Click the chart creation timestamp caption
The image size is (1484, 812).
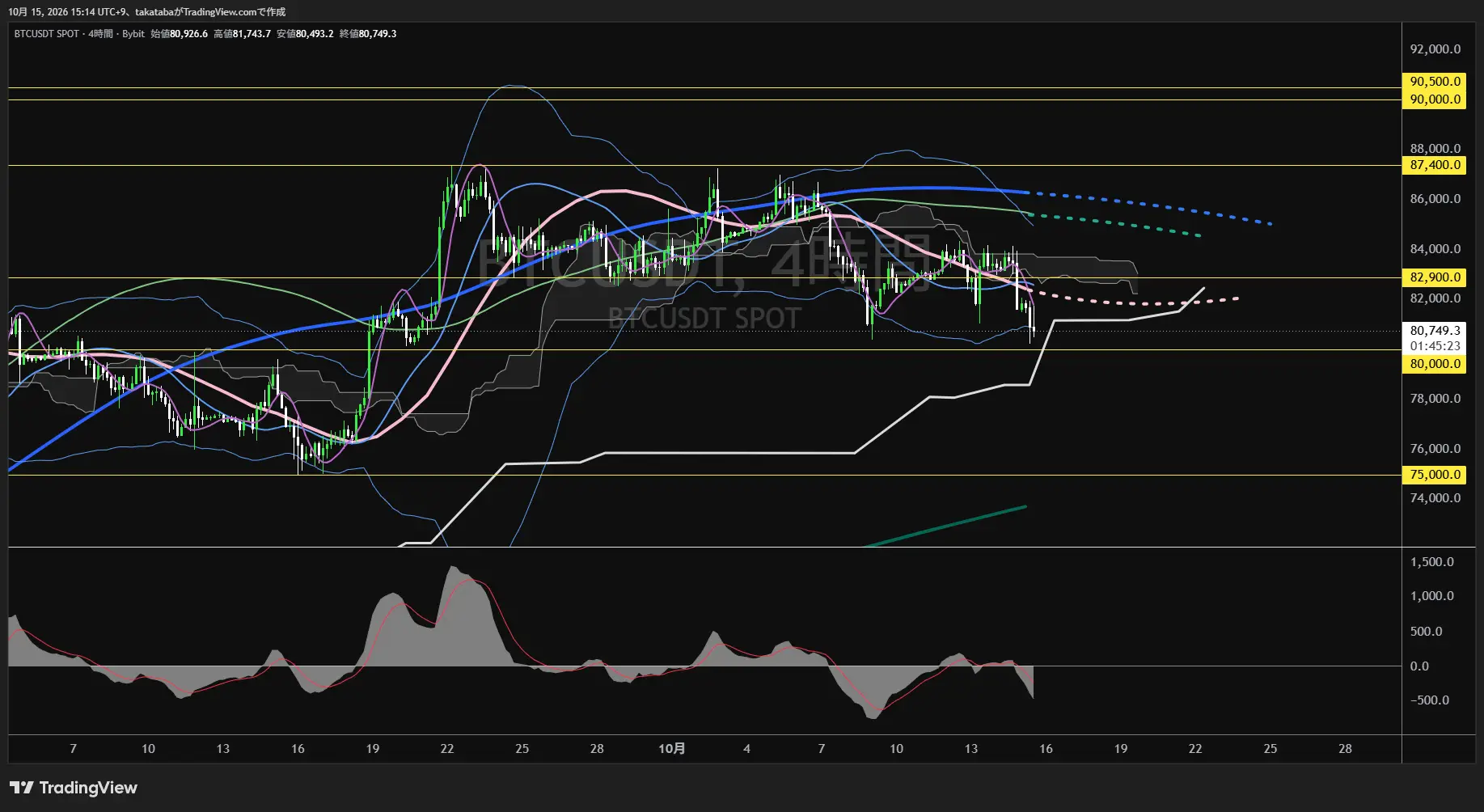point(147,12)
